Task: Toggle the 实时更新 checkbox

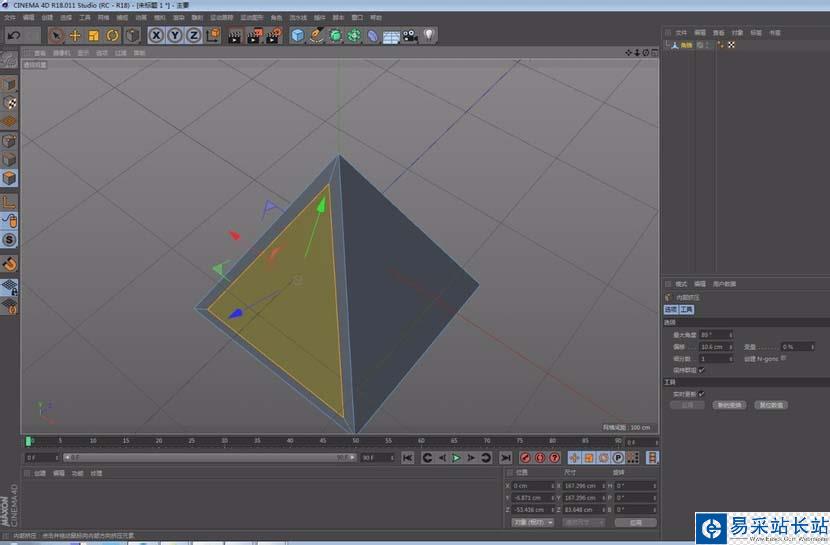Action: point(701,393)
